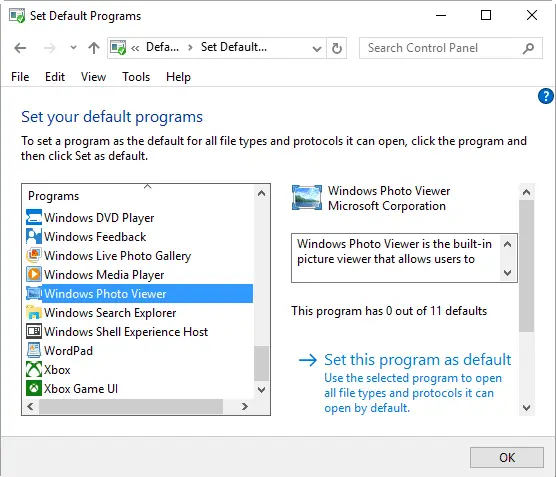Go back with the back arrow
556x477 pixels.
click(x=20, y=48)
